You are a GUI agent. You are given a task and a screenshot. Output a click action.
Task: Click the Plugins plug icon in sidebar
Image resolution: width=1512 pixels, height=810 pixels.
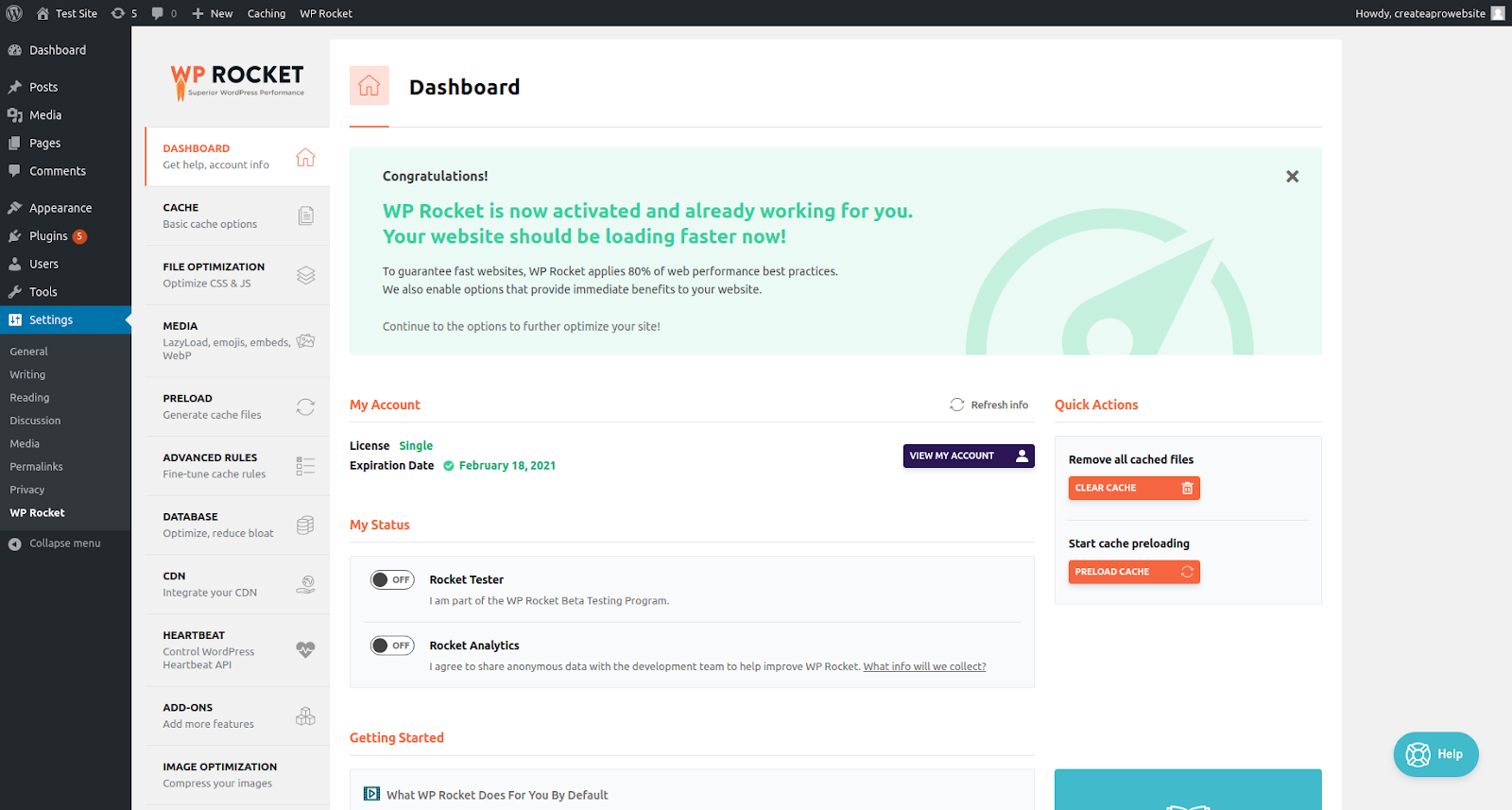pyautogui.click(x=14, y=236)
